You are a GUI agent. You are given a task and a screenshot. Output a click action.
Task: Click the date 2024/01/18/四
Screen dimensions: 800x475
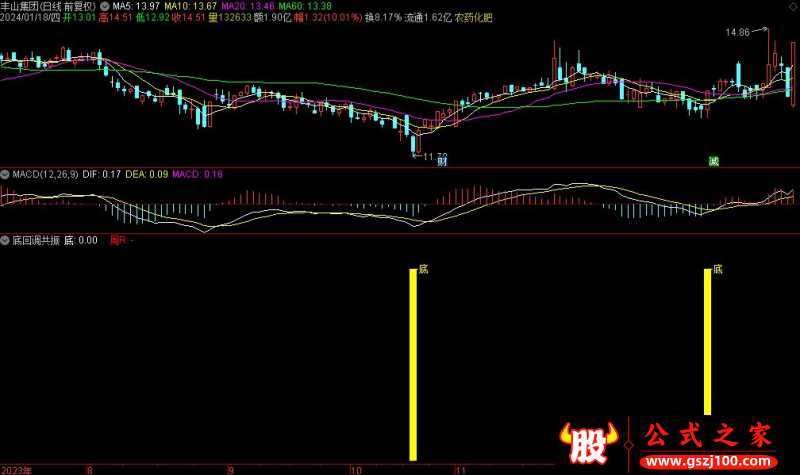[x=30, y=18]
